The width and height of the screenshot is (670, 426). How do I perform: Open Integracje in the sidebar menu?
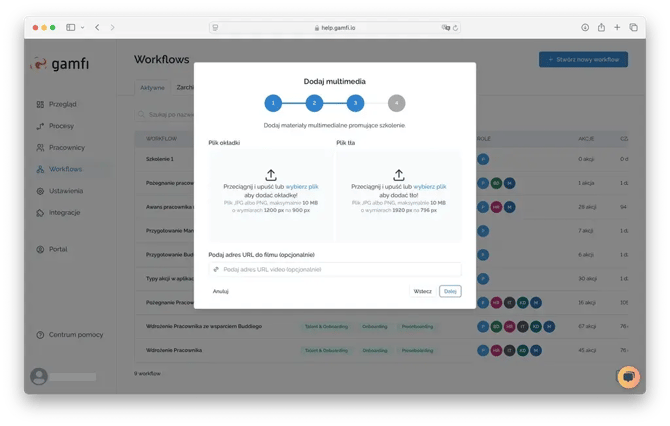coord(65,213)
